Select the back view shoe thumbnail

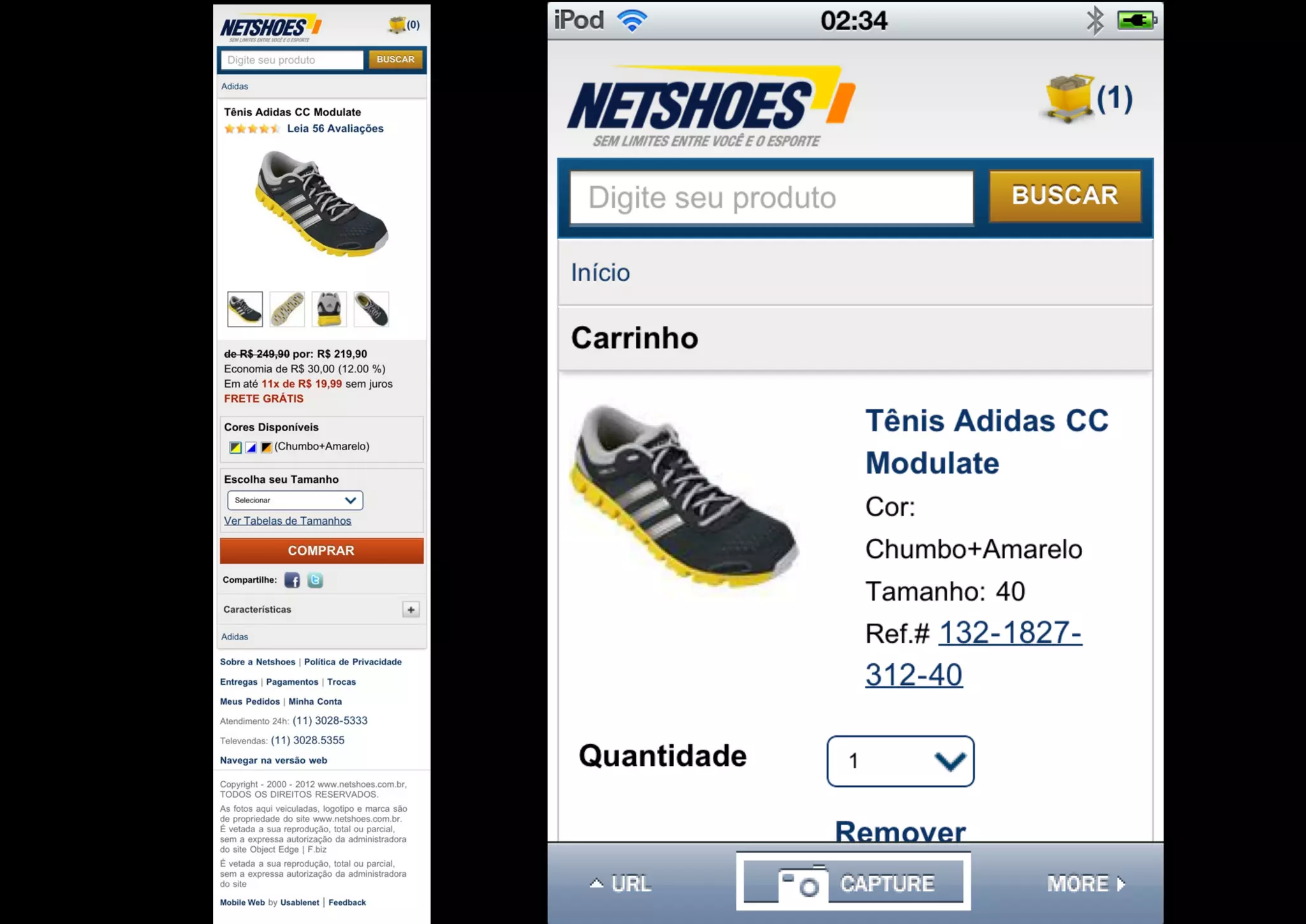coord(329,309)
